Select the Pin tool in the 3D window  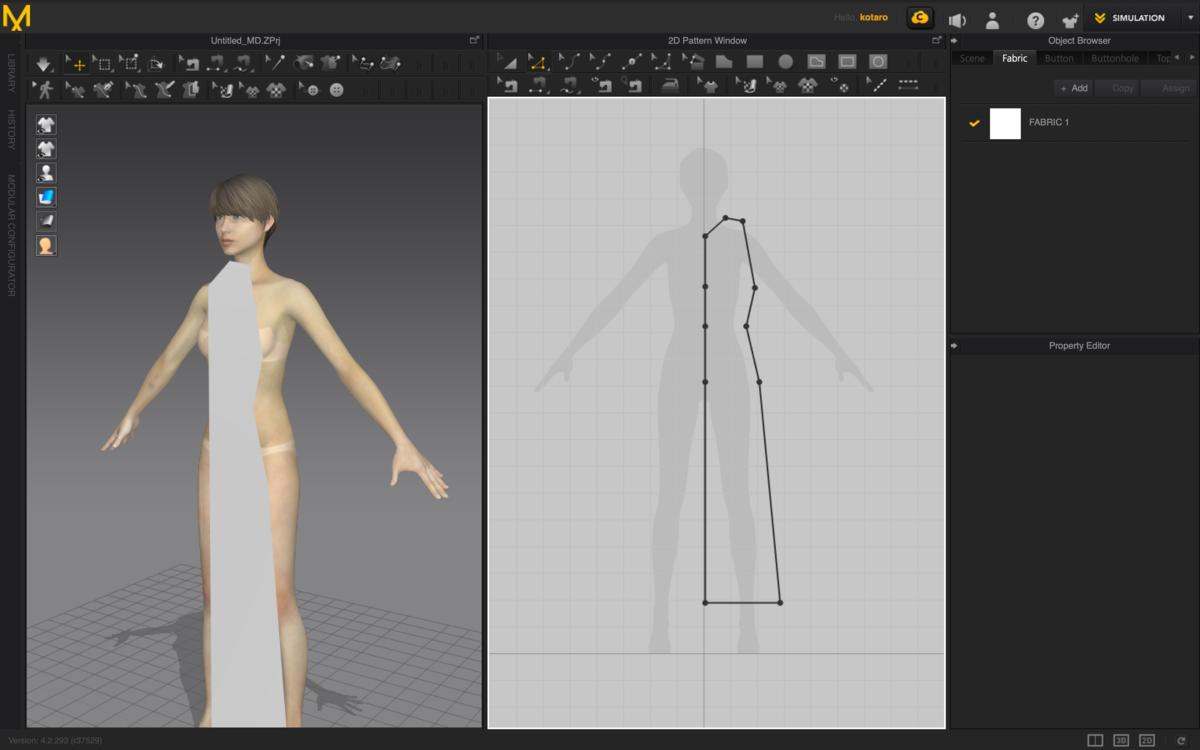pyautogui.click(x=274, y=63)
